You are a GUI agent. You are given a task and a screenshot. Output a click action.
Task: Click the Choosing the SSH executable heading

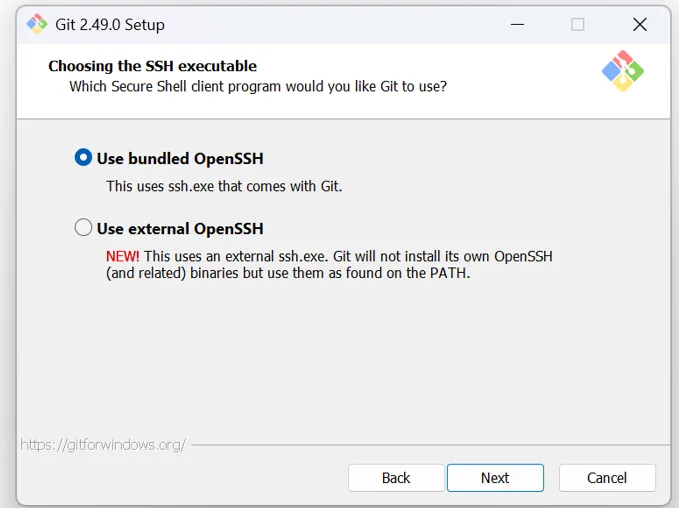pyautogui.click(x=152, y=66)
